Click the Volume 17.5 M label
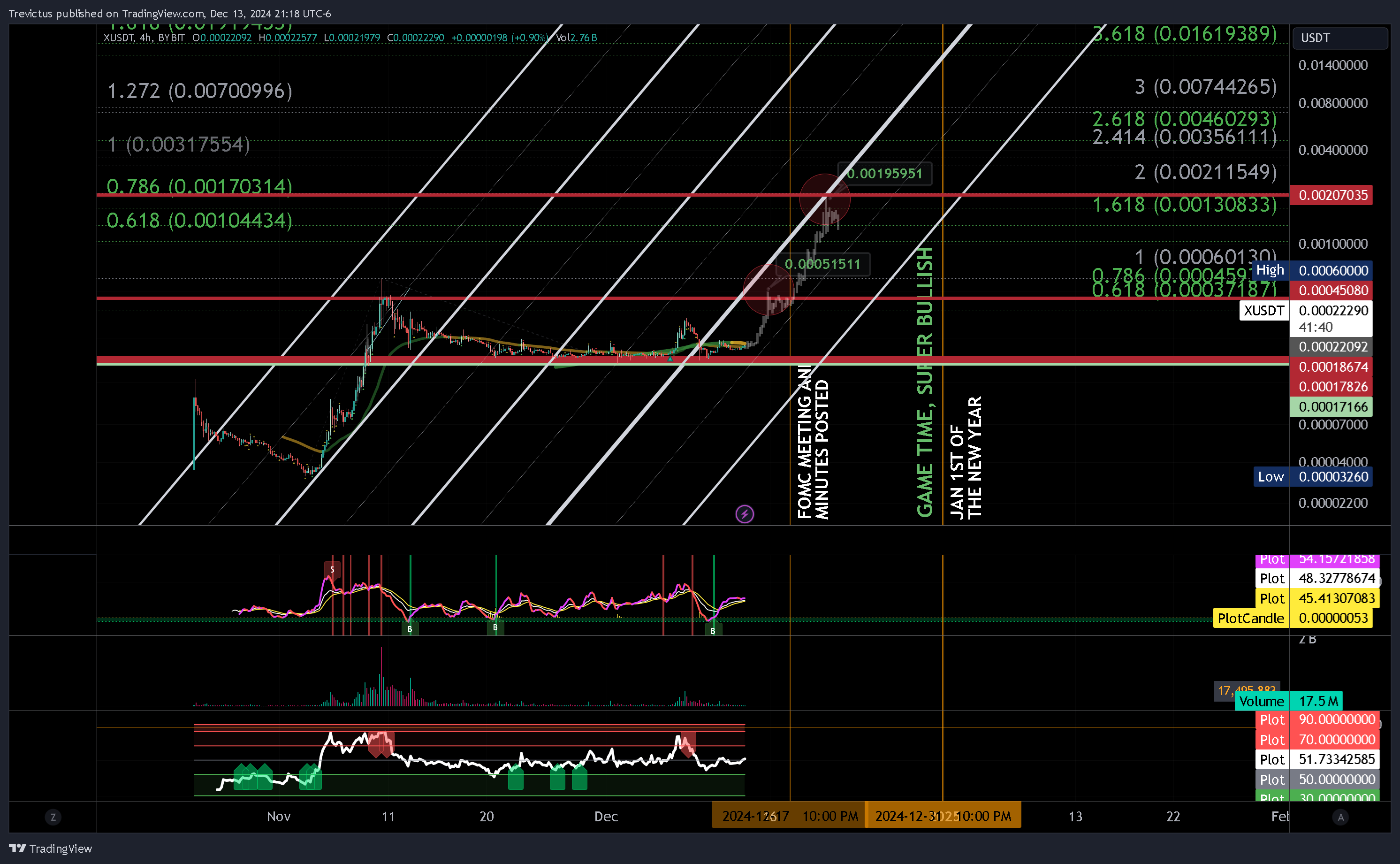 point(1289,701)
